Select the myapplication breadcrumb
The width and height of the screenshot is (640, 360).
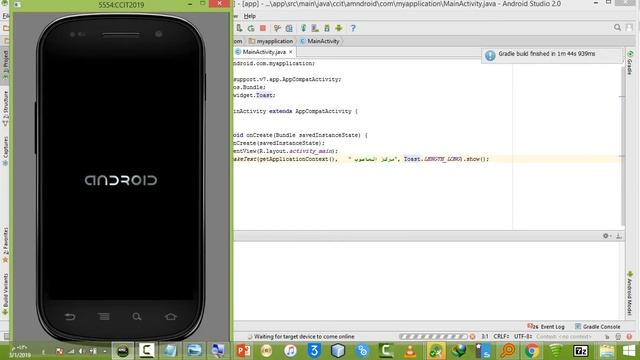click(271, 41)
